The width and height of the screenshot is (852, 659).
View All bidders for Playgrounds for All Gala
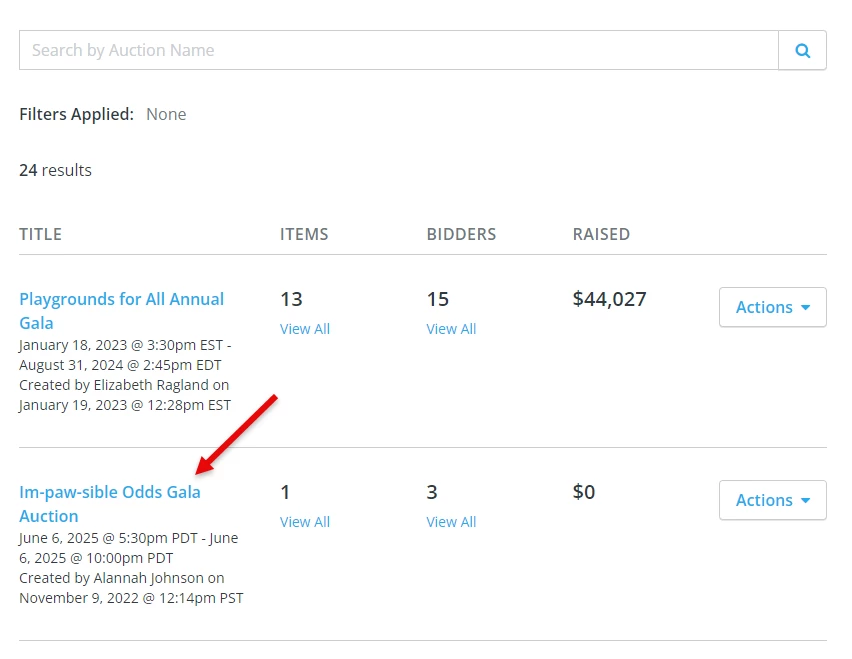pos(451,328)
